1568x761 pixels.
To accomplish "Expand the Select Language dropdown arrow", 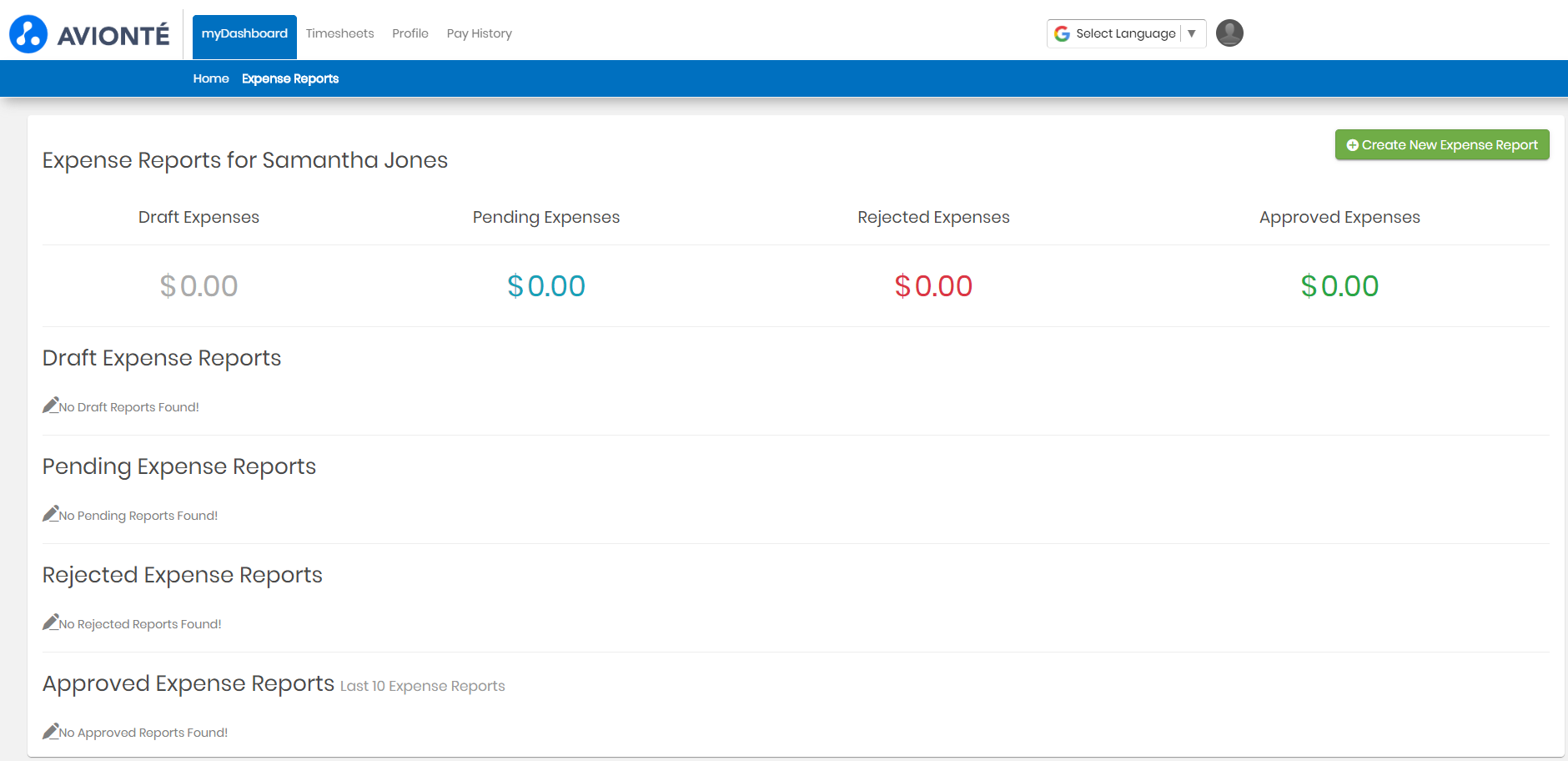I will point(1192,33).
